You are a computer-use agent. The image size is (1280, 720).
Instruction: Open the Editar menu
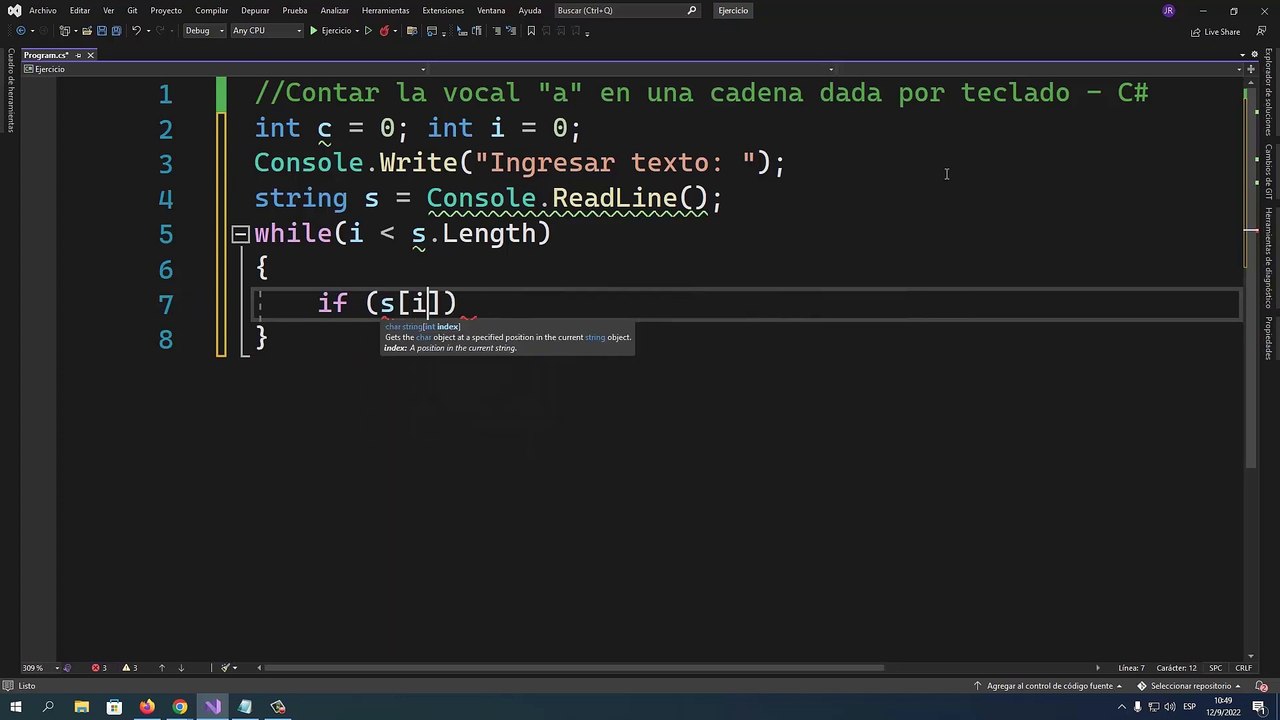(80, 10)
